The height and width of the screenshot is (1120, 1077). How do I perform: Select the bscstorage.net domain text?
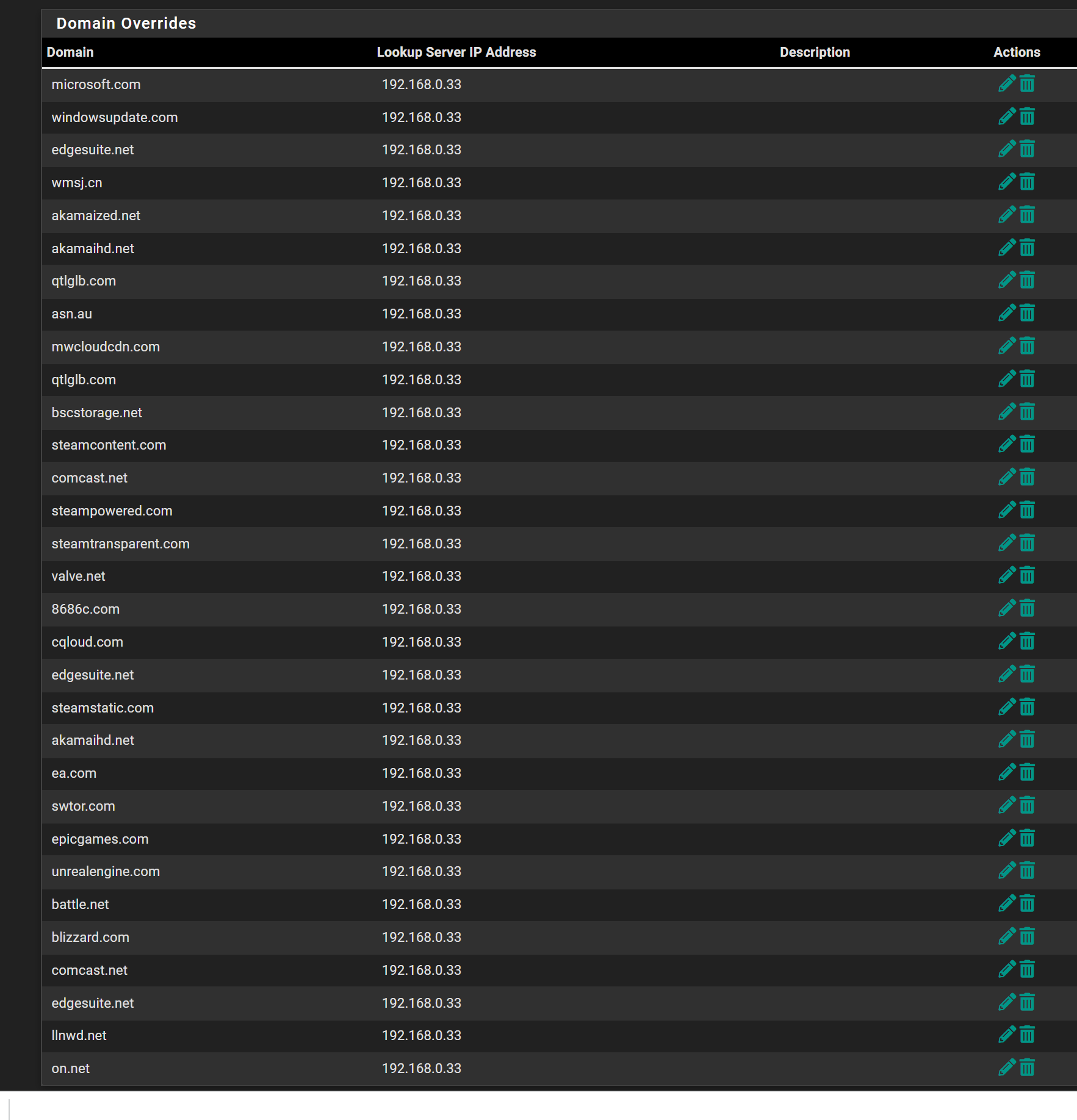click(x=96, y=412)
